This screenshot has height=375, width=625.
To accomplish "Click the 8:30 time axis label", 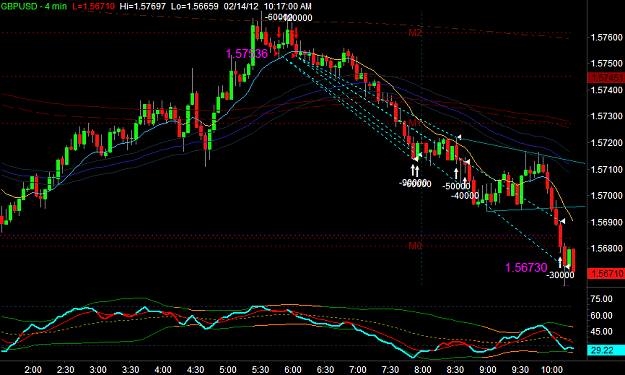I will point(455,370).
